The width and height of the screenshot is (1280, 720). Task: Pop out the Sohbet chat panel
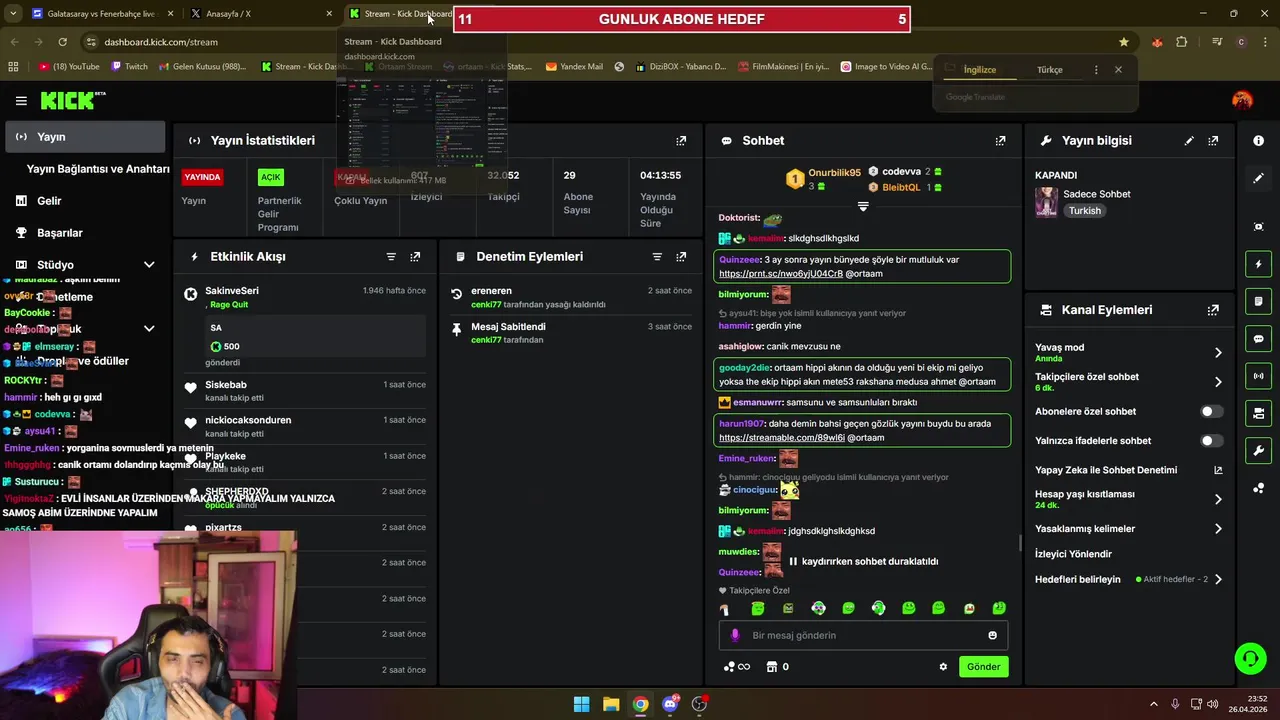[1000, 141]
